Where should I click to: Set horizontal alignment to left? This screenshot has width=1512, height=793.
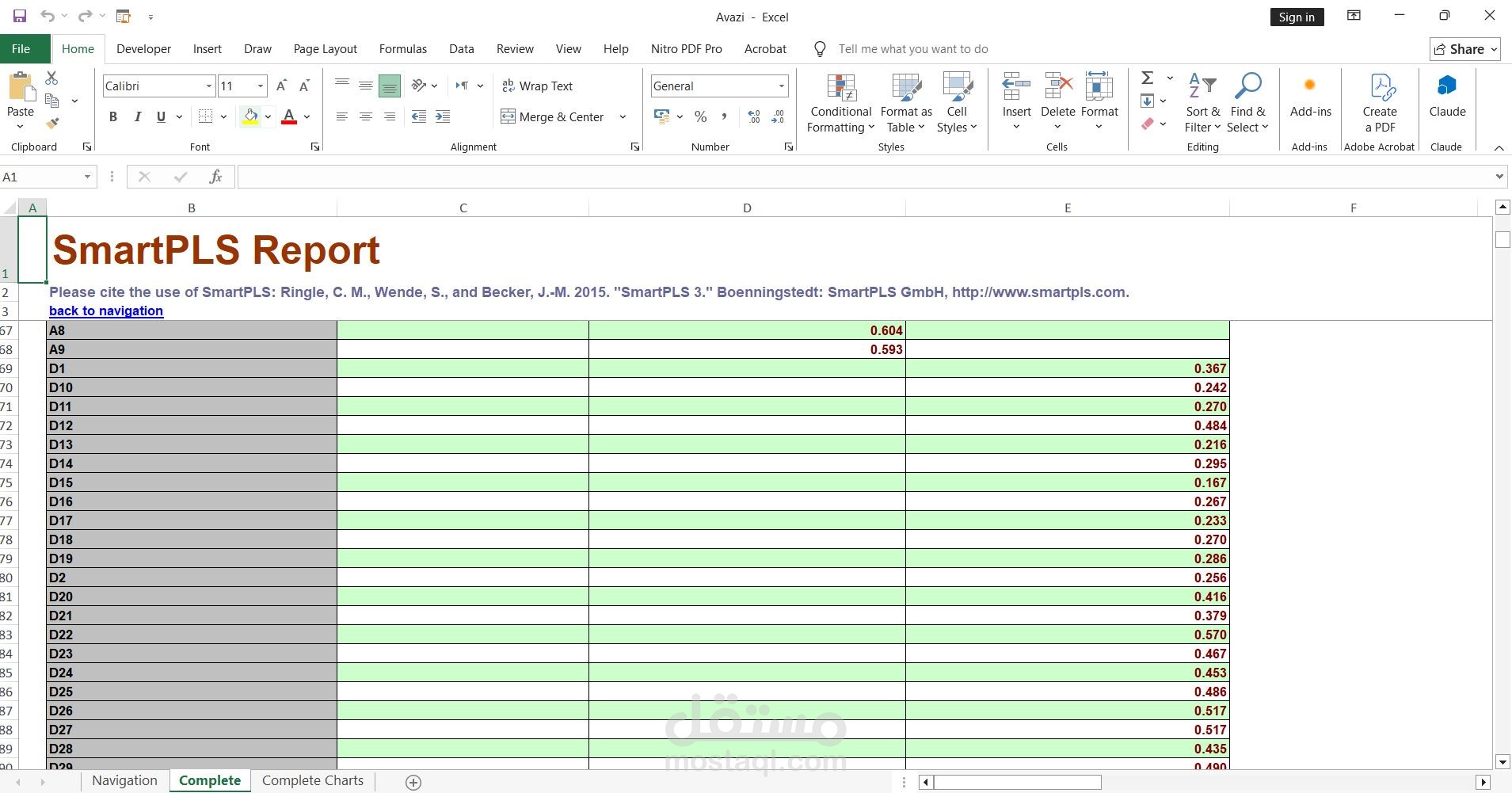(342, 116)
